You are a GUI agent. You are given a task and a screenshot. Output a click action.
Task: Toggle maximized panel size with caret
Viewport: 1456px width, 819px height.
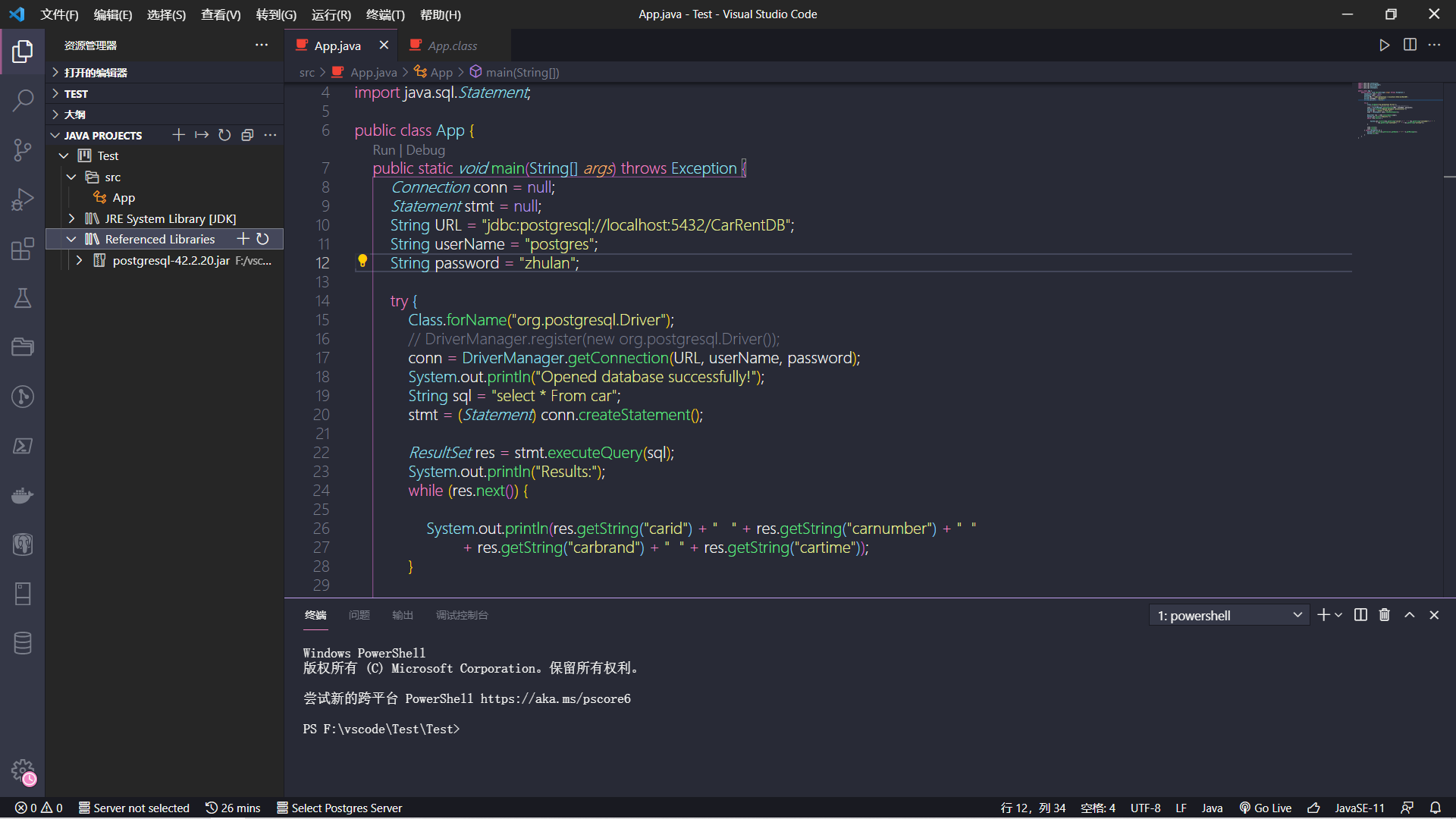click(x=1409, y=615)
